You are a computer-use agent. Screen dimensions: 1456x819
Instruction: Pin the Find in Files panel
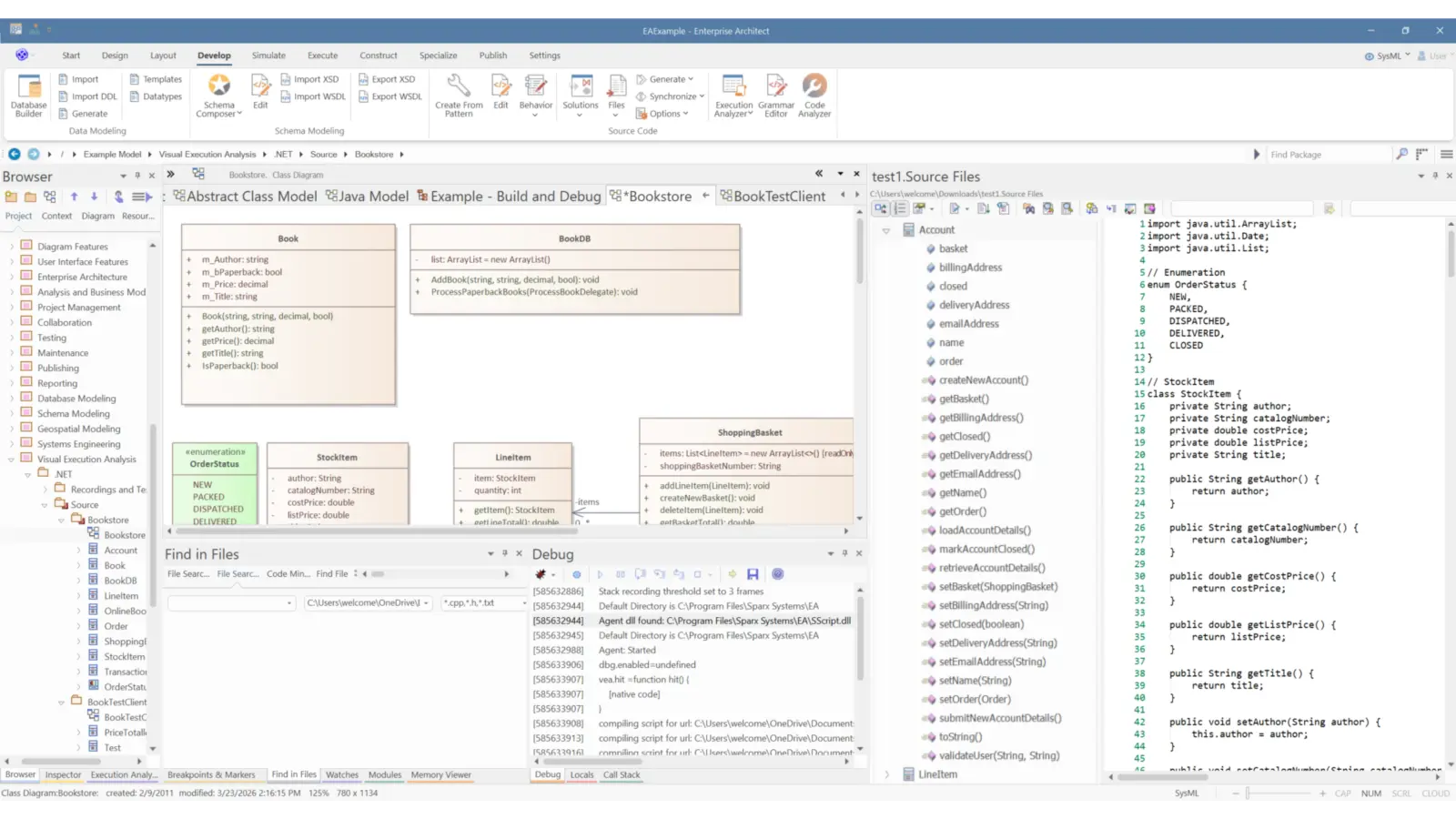[505, 552]
